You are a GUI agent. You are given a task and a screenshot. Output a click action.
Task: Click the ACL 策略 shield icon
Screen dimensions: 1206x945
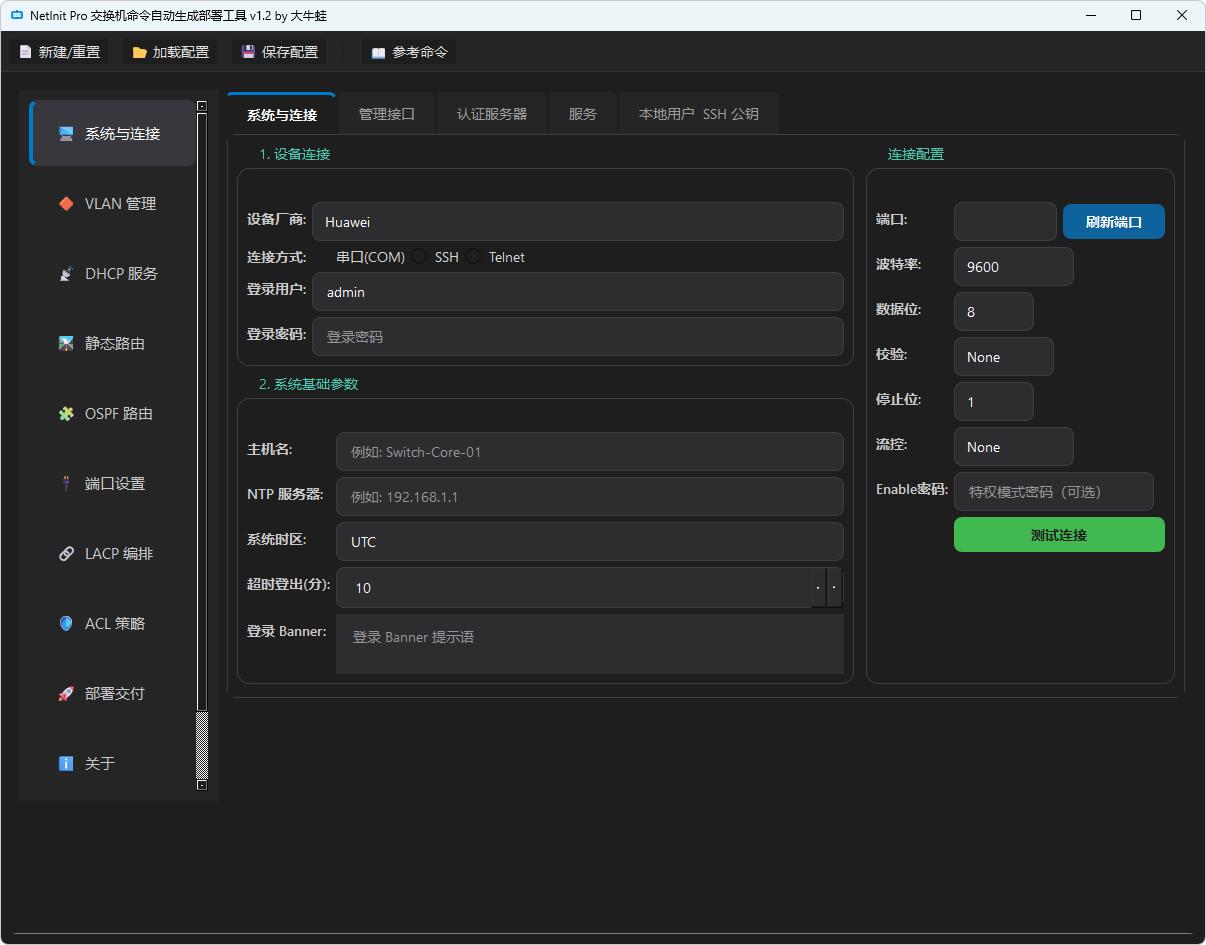tap(66, 624)
